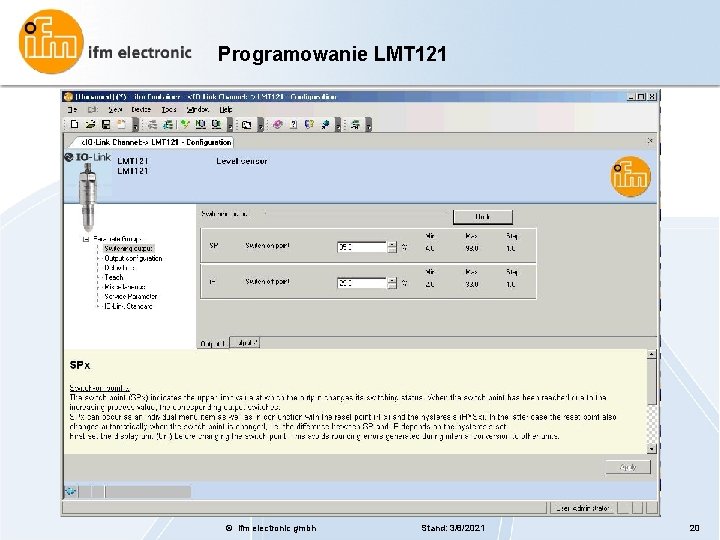This screenshot has height=540, width=720.
Task: Open the View menu
Action: 115,110
